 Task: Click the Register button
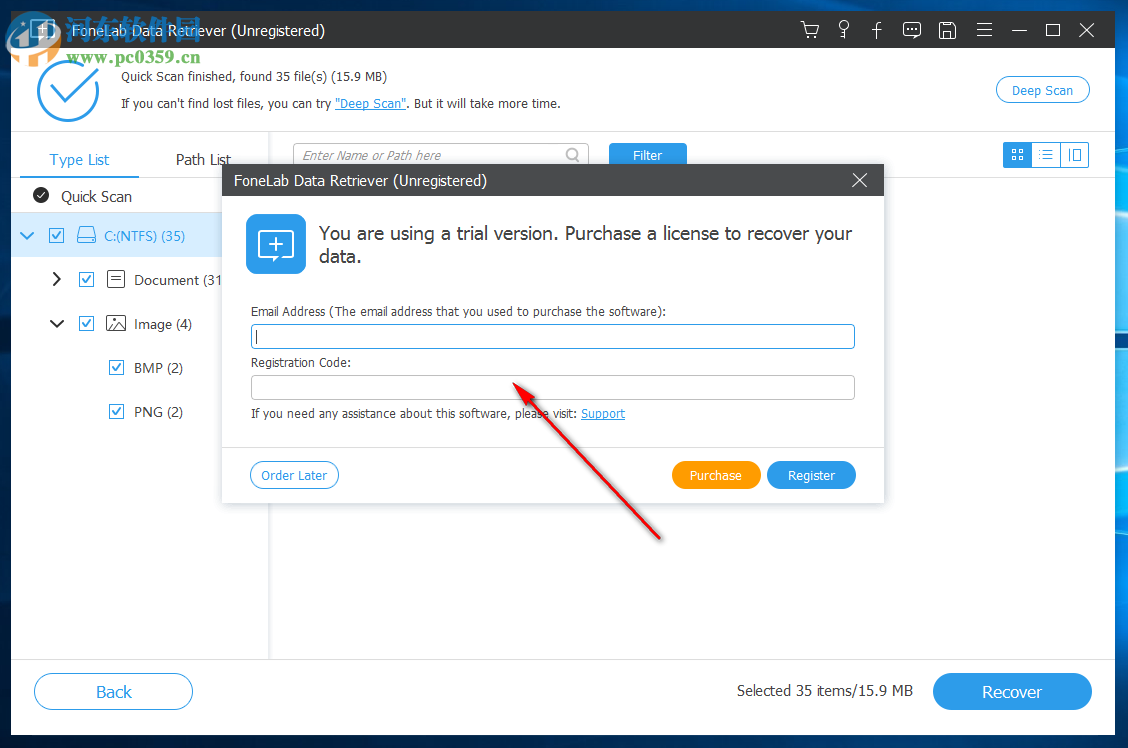[811, 475]
